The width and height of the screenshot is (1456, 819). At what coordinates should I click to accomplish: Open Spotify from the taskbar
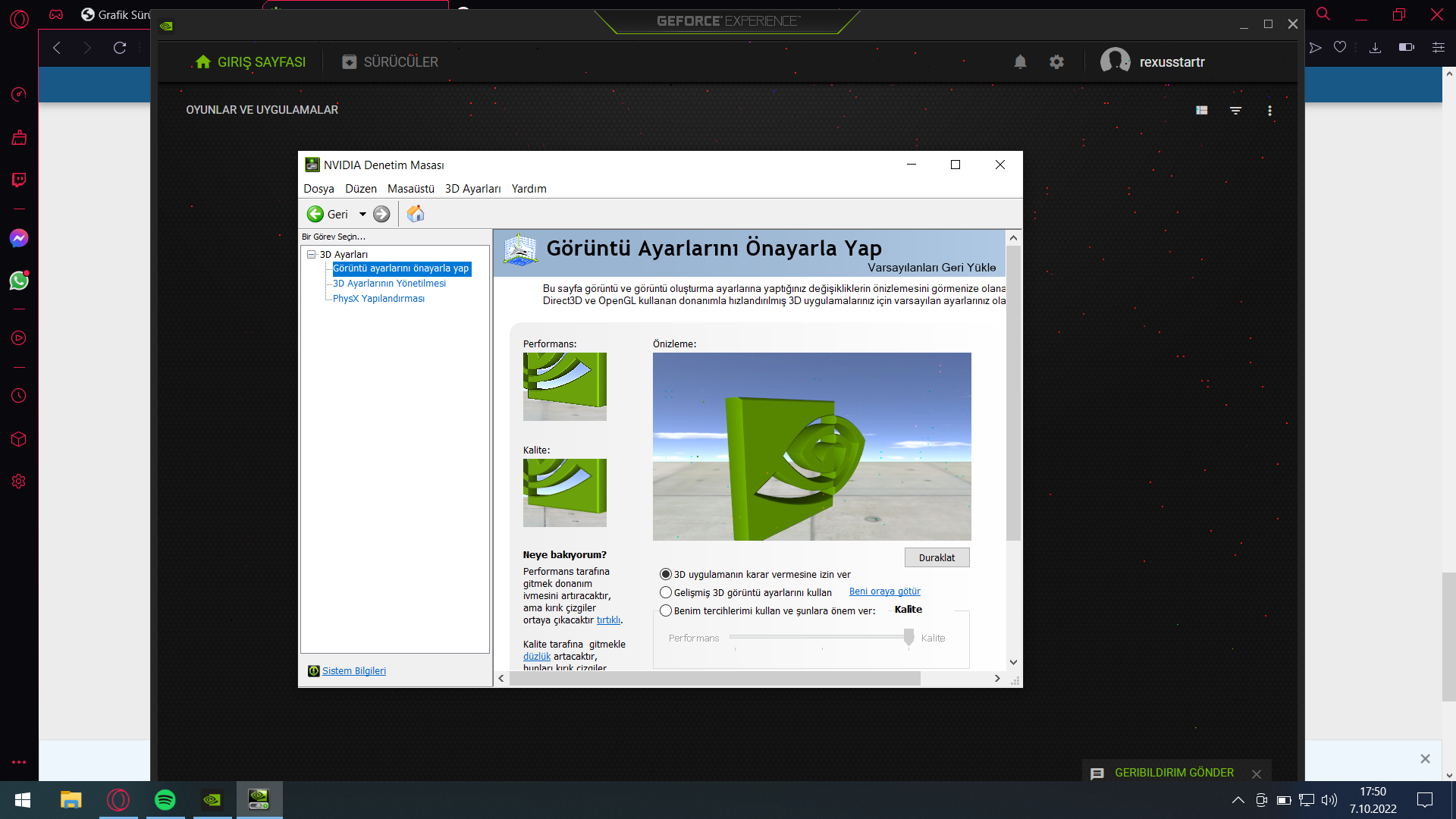pos(165,800)
